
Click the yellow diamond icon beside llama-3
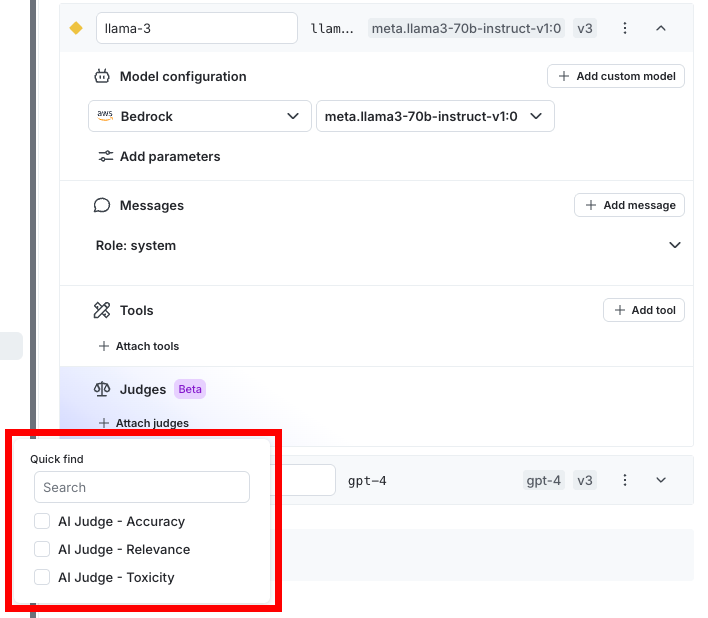point(76,28)
